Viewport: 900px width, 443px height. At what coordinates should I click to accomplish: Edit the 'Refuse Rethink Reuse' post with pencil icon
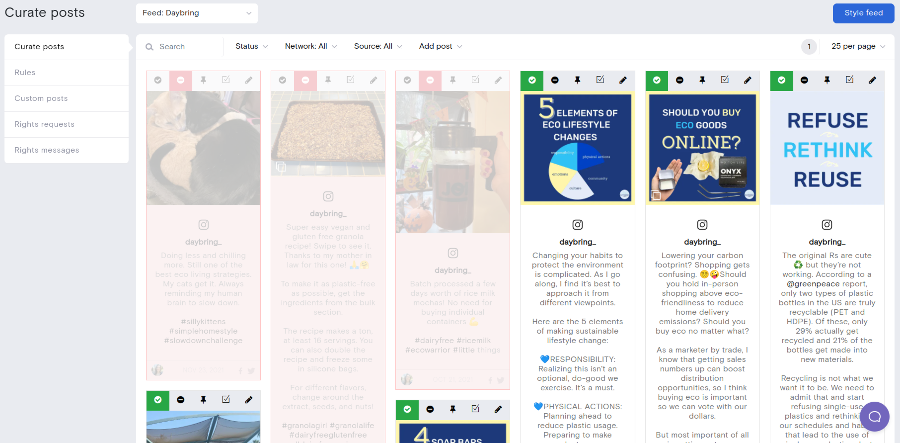coord(872,80)
